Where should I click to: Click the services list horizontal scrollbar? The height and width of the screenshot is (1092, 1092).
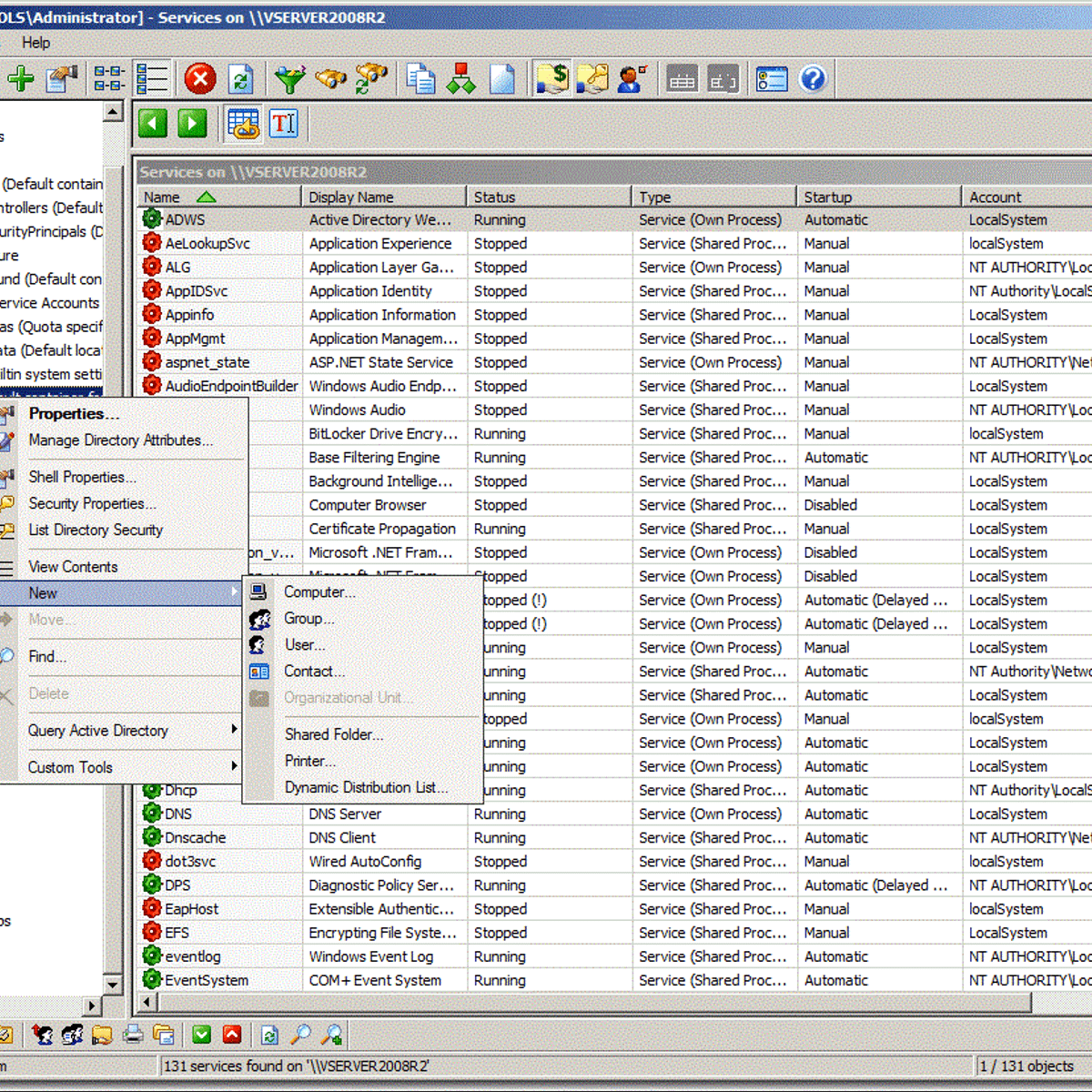point(595,1003)
